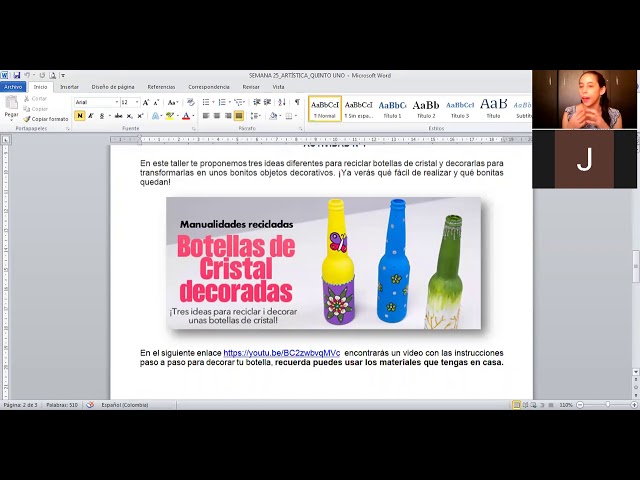The width and height of the screenshot is (640, 480).
Task: Adjust the zoom slider handle
Action: coord(608,405)
